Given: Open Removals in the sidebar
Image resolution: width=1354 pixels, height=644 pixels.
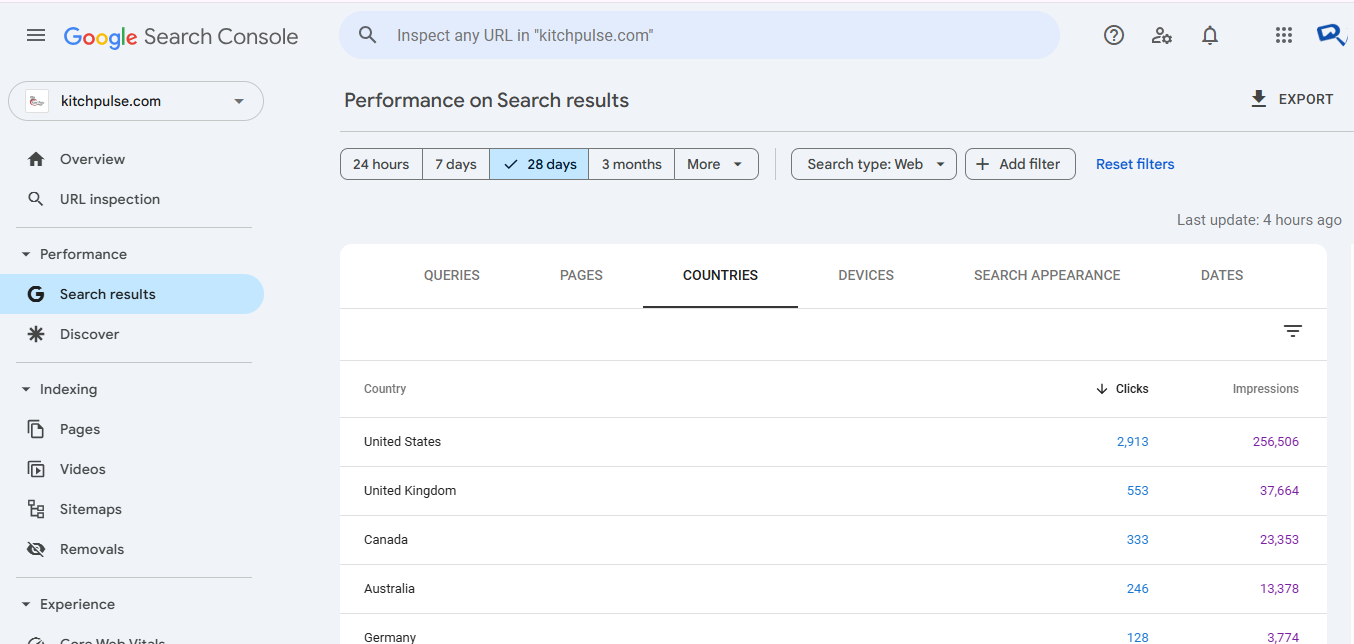Looking at the screenshot, I should (x=132, y=549).
